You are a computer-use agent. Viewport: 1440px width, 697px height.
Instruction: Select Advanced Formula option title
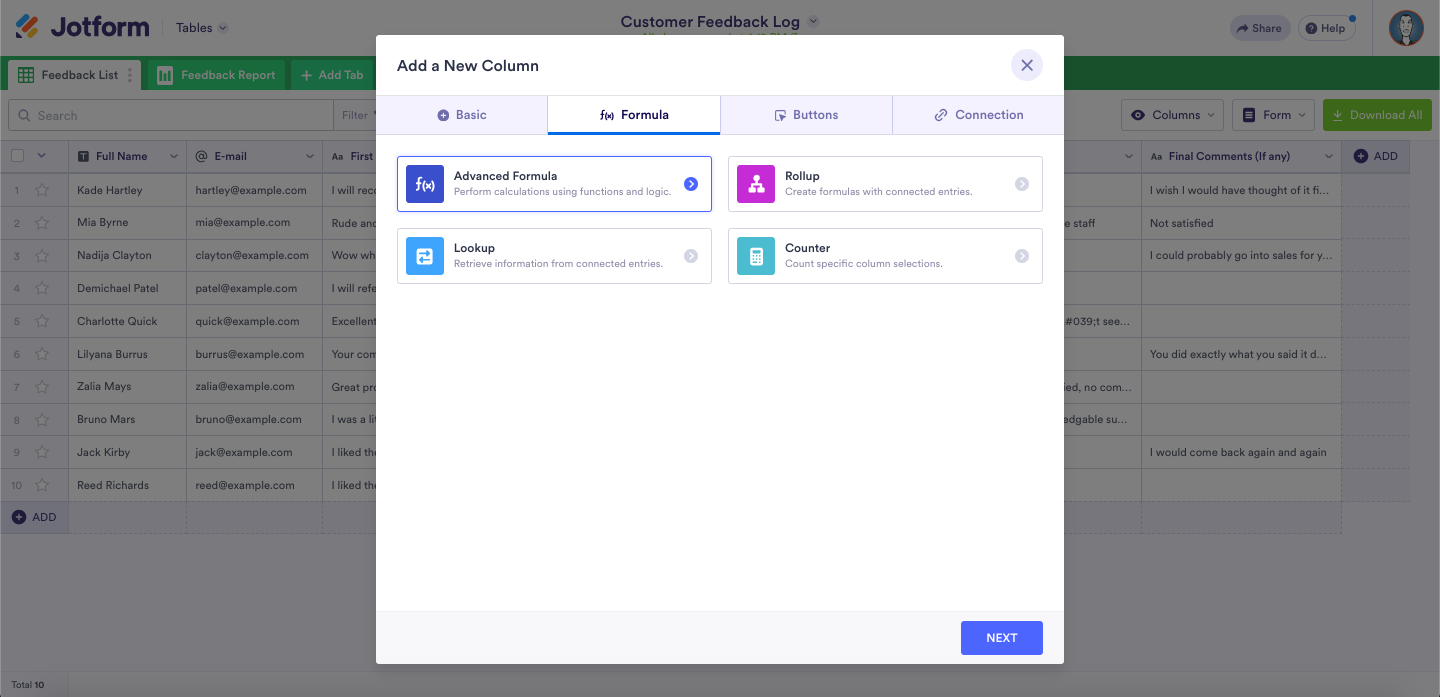pos(505,176)
